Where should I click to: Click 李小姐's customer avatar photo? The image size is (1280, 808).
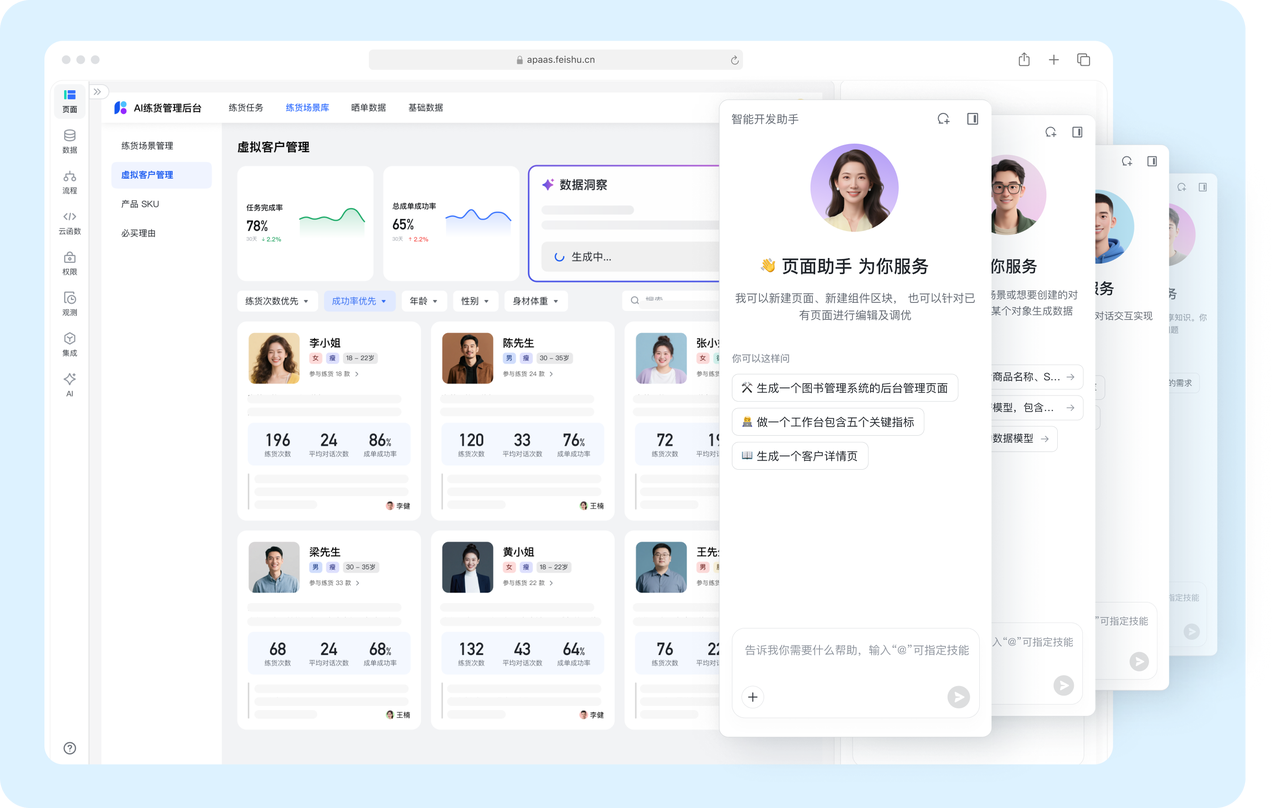click(x=274, y=358)
